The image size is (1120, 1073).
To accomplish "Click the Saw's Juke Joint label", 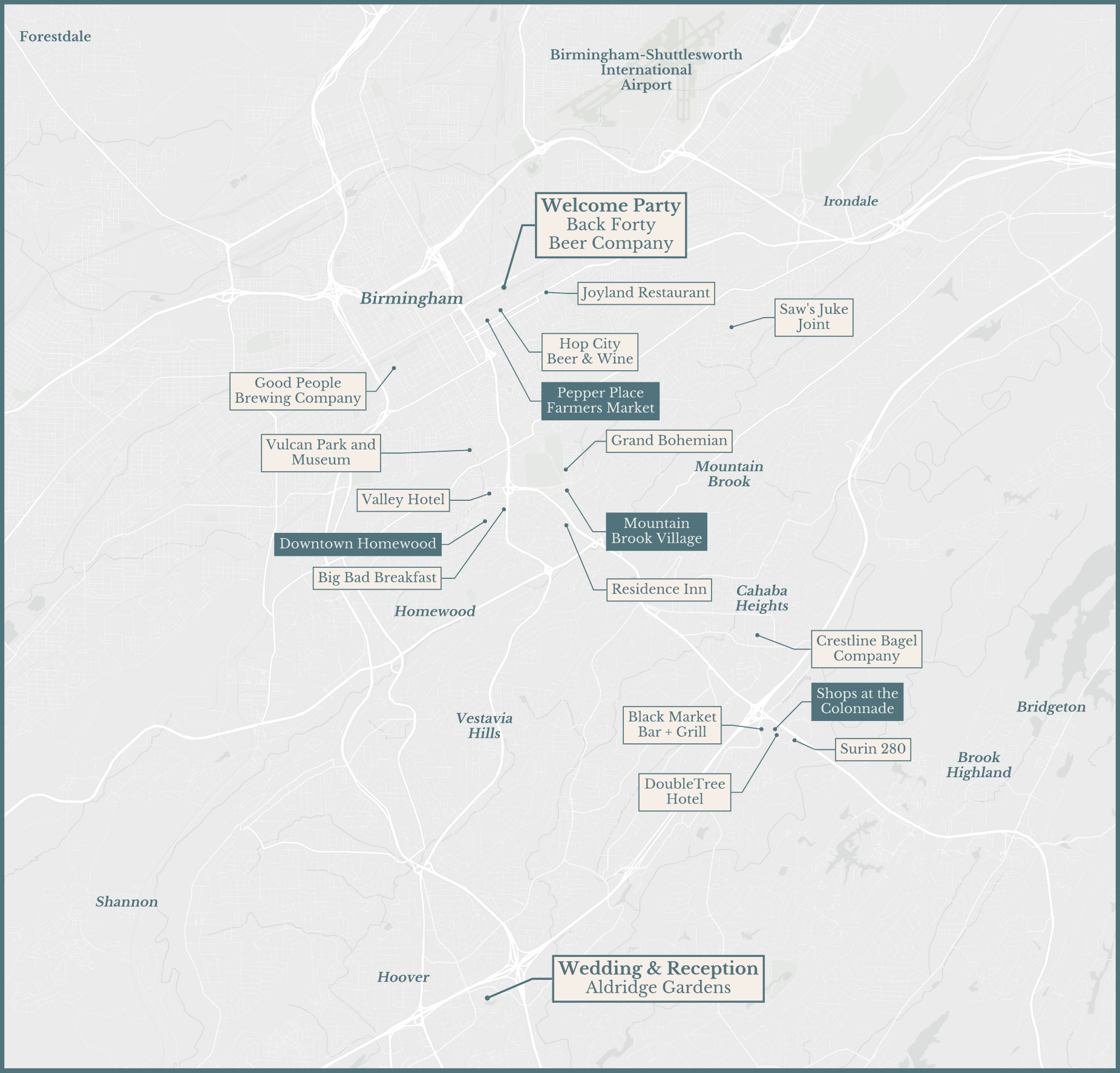I will pyautogui.click(x=814, y=317).
